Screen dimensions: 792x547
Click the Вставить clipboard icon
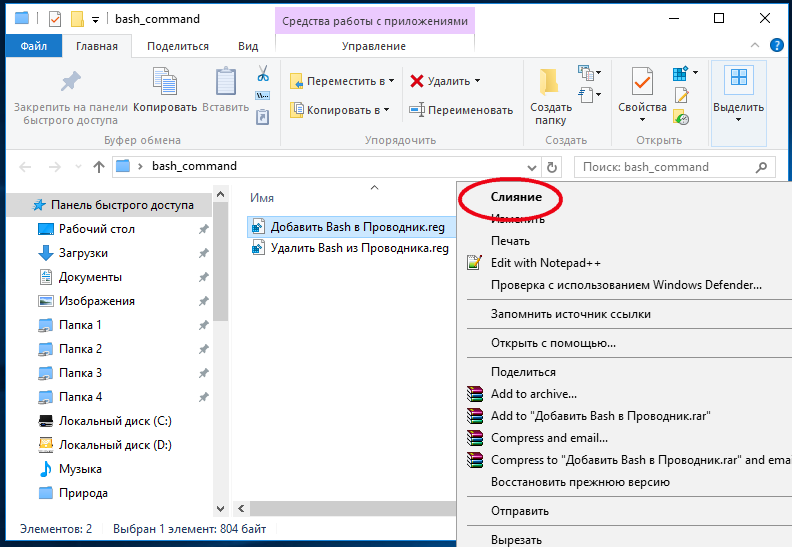[x=225, y=81]
